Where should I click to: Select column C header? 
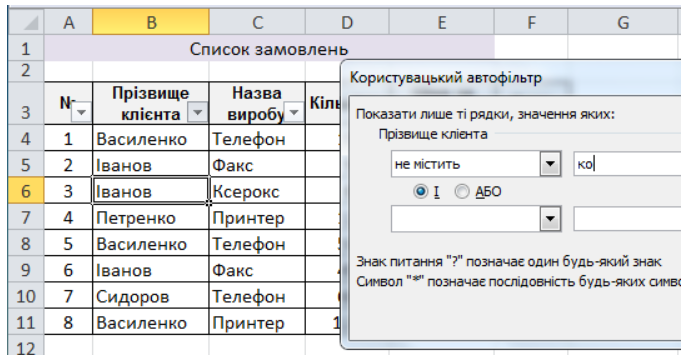(257, 23)
